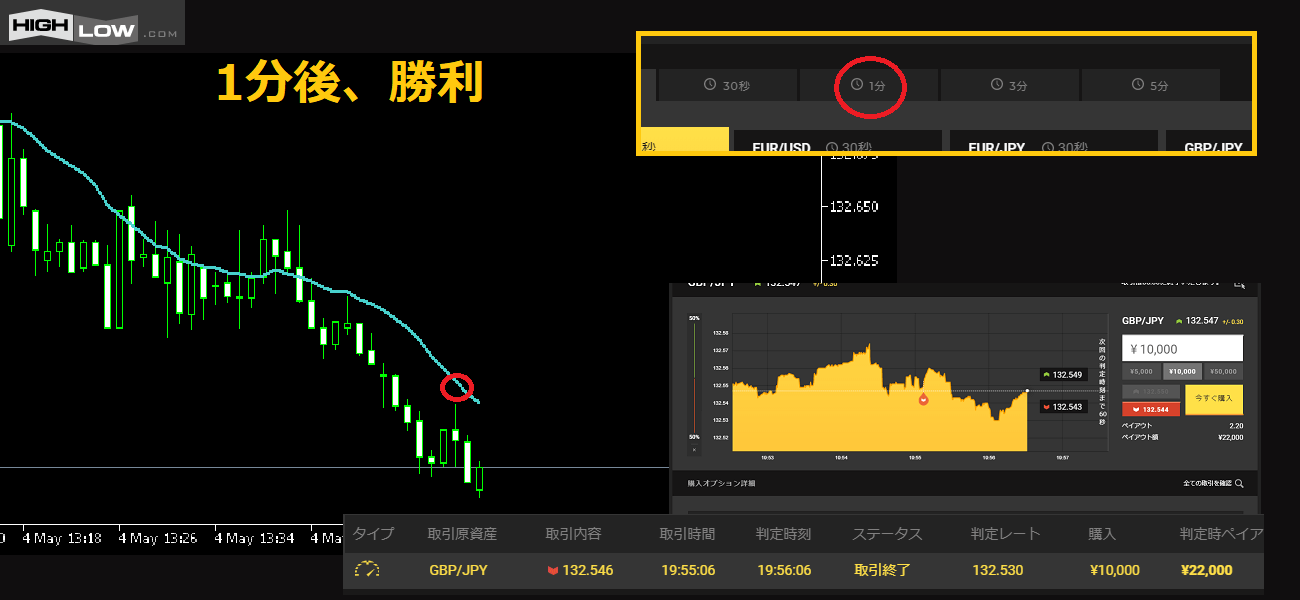Select the 1分 expiry tab
This screenshot has height=600, width=1300.
coord(868,86)
